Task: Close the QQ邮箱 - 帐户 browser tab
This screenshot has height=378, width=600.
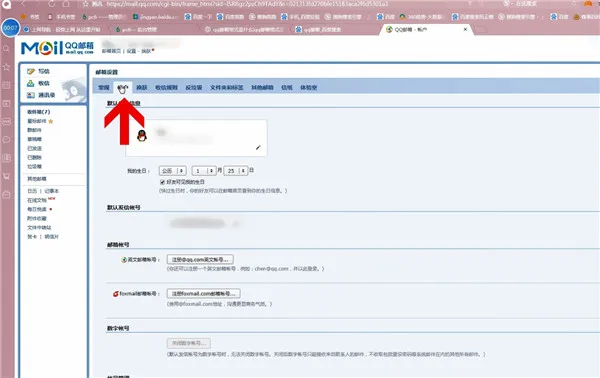Action: tap(465, 29)
